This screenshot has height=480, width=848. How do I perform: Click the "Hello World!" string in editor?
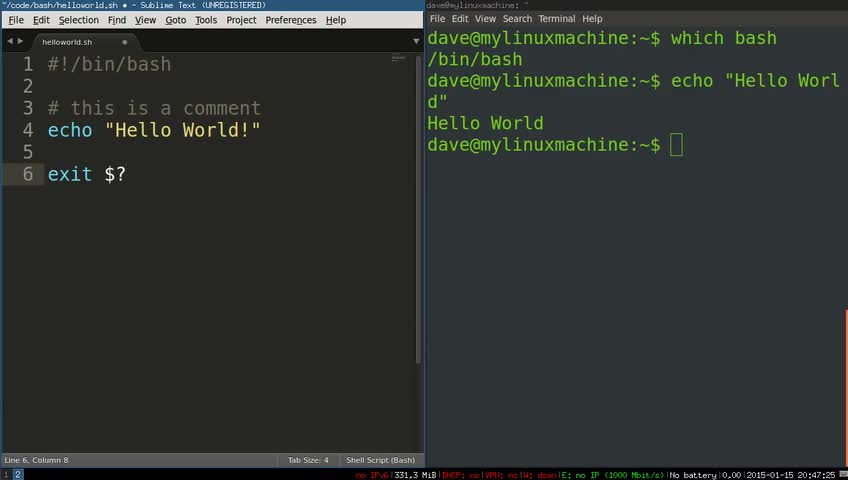coord(183,130)
